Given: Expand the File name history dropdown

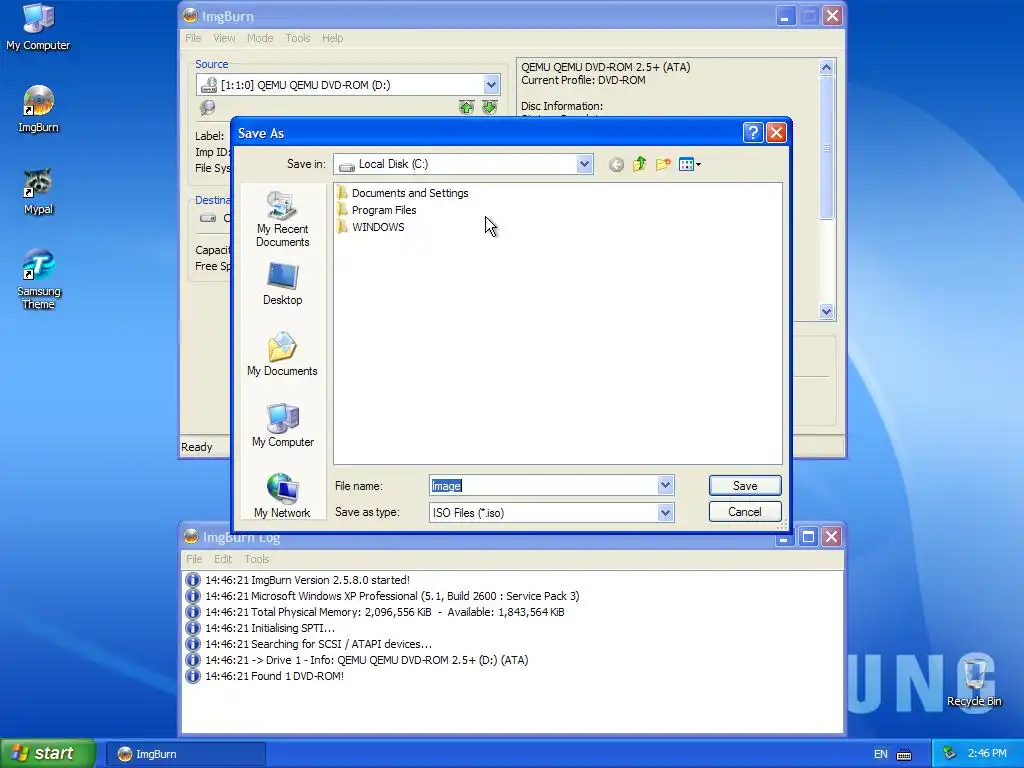Looking at the screenshot, I should tap(665, 485).
